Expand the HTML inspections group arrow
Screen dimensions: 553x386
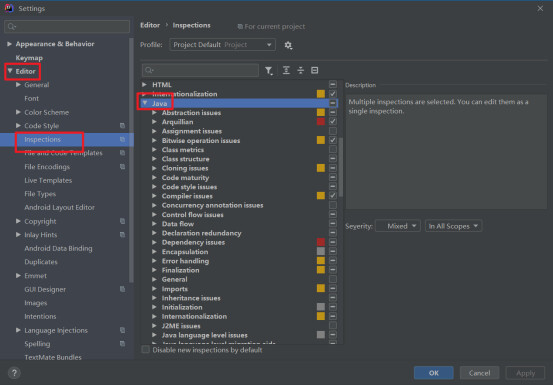point(144,84)
